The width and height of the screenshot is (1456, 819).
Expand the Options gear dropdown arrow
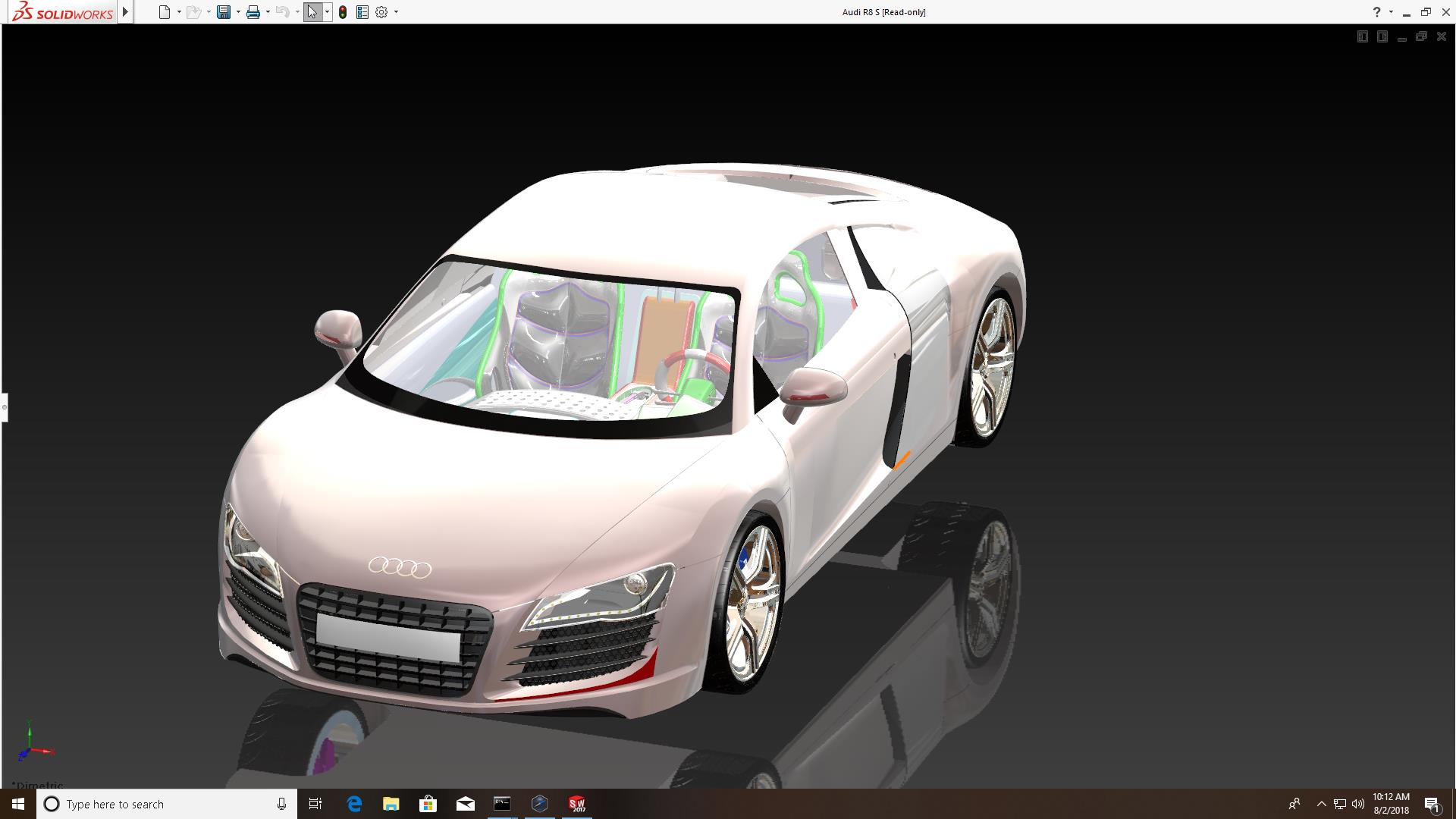[396, 12]
